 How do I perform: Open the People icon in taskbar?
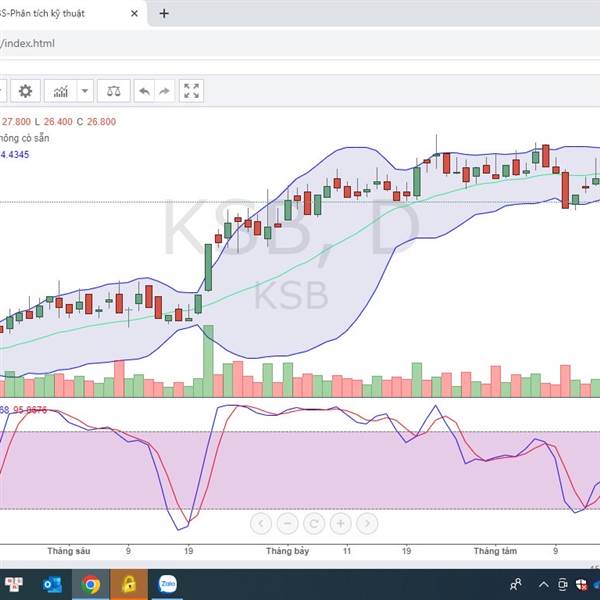(x=516, y=584)
